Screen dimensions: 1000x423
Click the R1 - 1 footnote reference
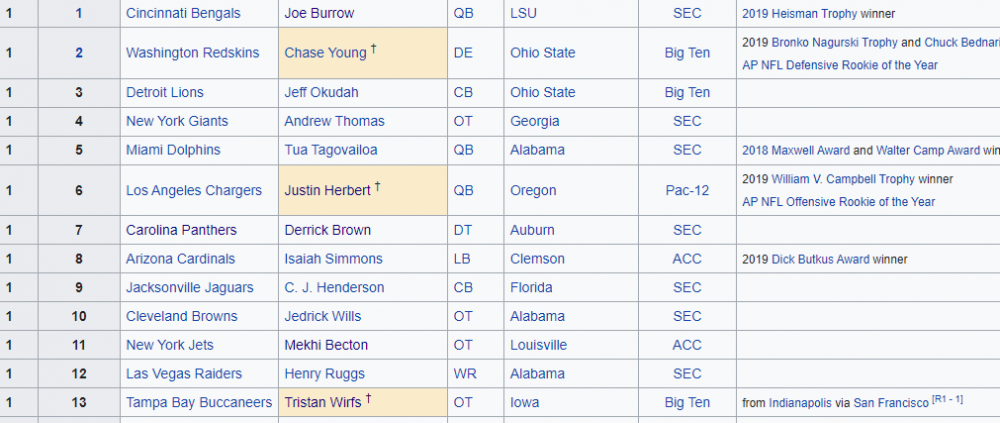point(947,399)
